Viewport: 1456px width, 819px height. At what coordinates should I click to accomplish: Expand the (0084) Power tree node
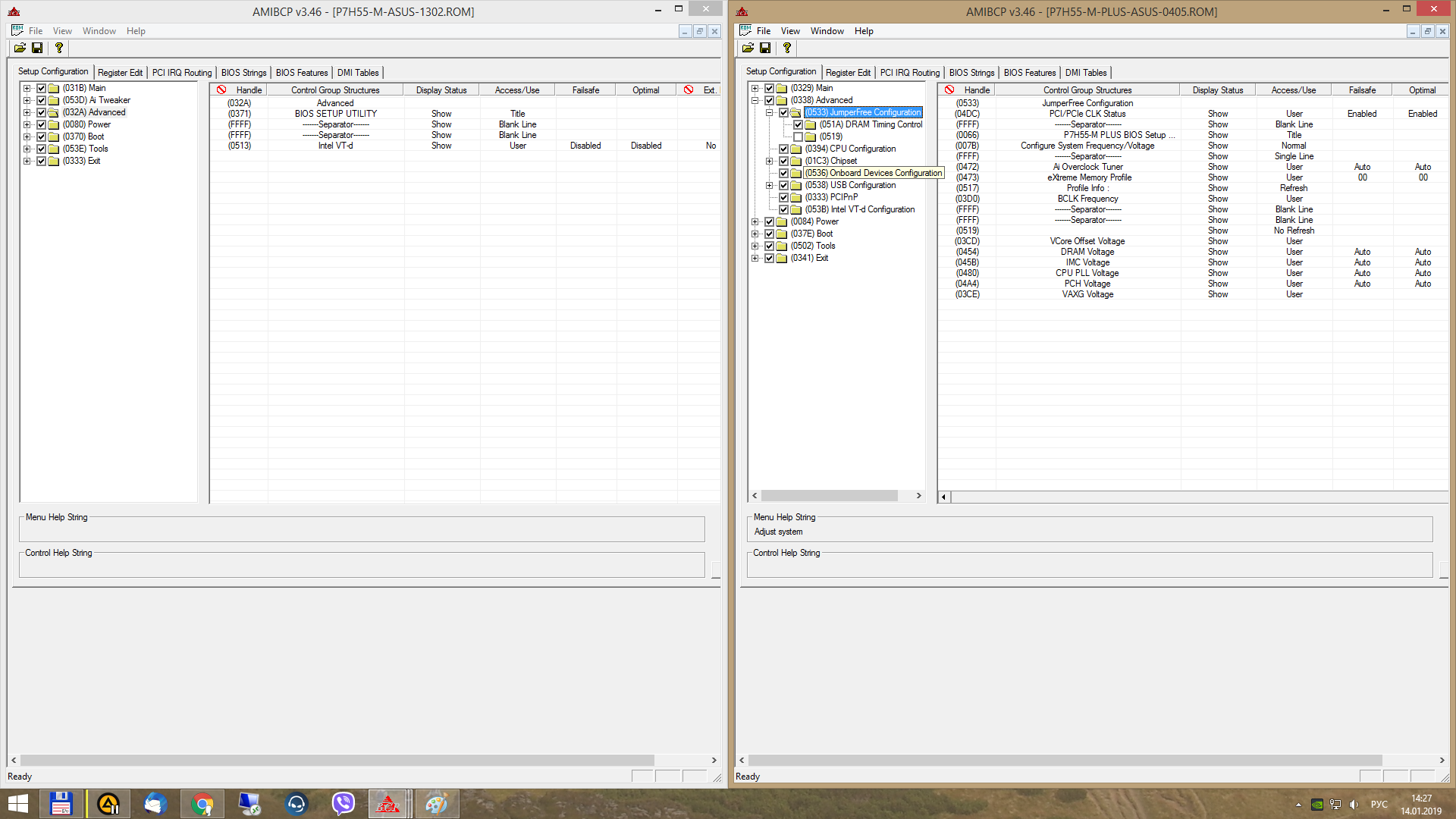(x=755, y=221)
